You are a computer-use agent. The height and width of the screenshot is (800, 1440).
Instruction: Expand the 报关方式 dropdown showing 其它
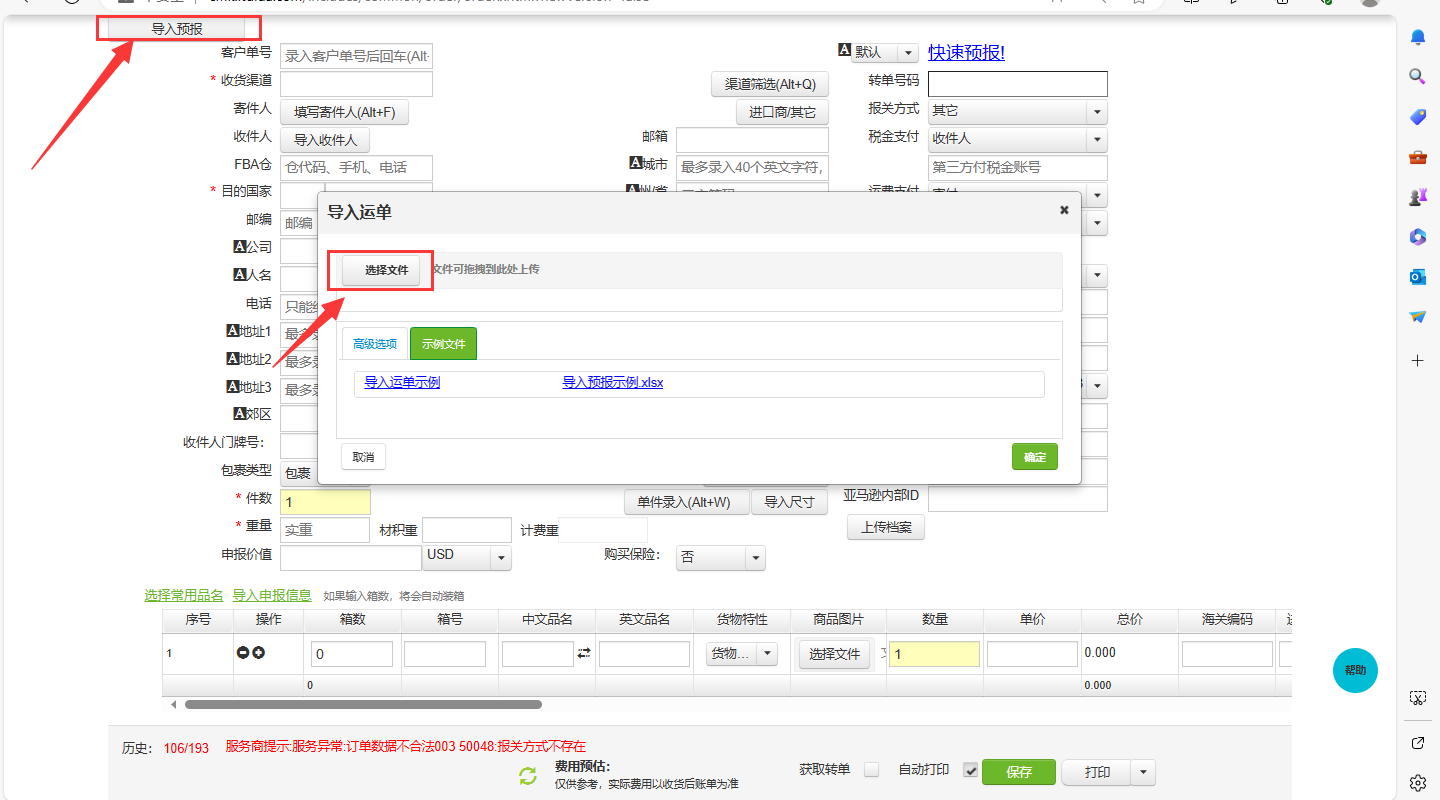(x=1097, y=112)
